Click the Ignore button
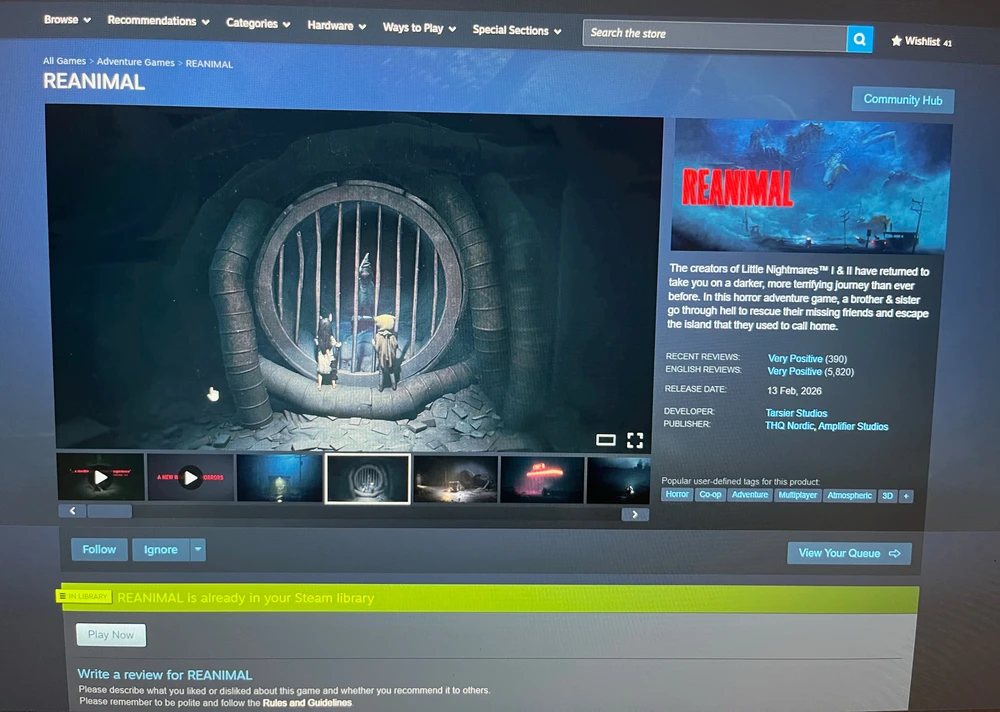The height and width of the screenshot is (712, 1000). coord(161,549)
